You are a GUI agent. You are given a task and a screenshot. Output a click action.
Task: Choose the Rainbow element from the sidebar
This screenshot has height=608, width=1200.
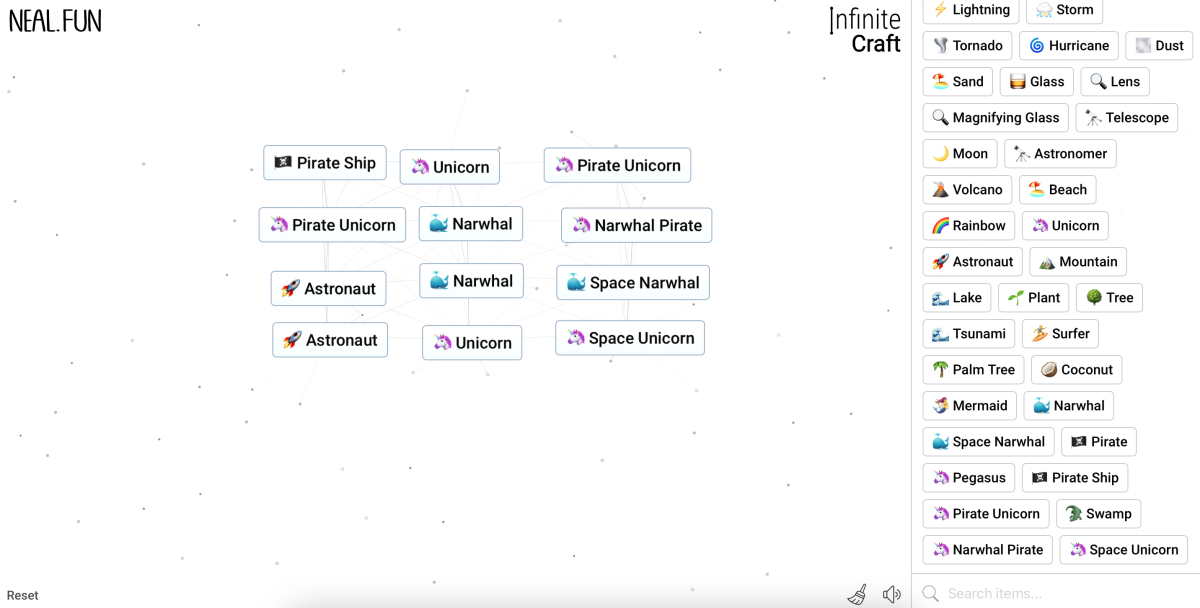point(968,225)
